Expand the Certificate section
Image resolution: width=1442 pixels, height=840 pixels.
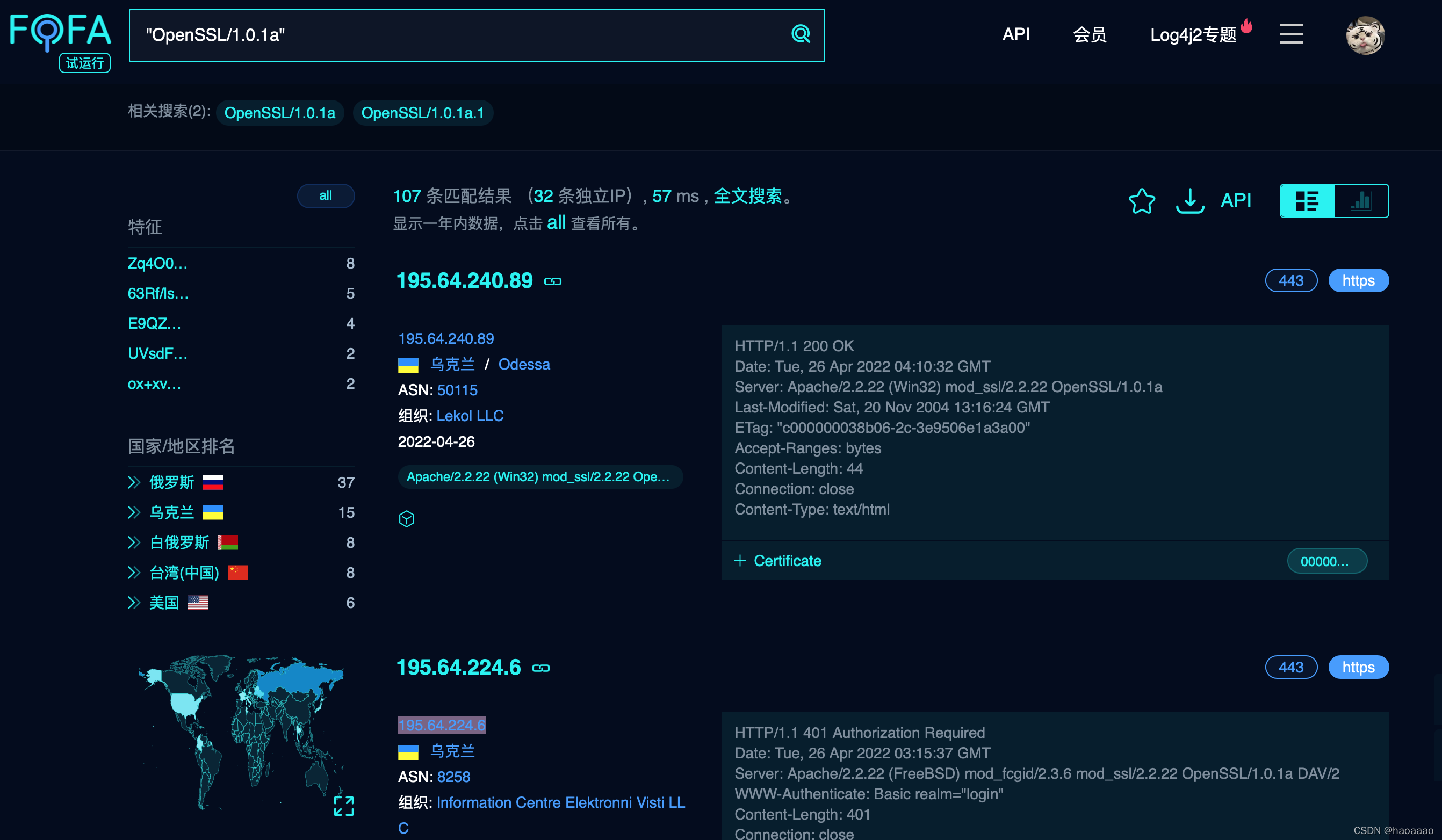pyautogui.click(x=777, y=561)
